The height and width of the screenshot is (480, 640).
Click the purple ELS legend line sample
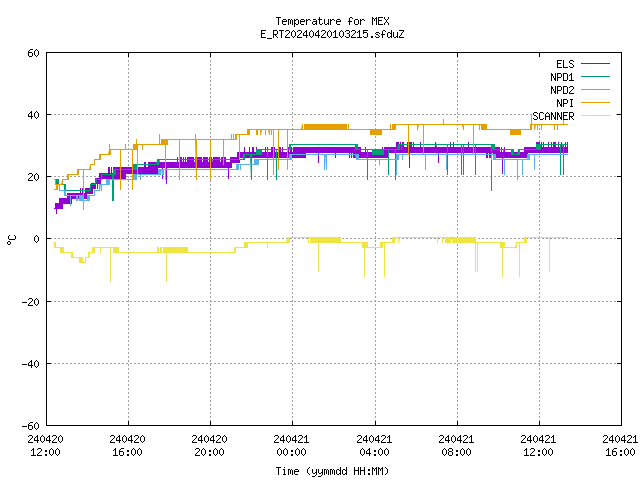coord(595,64)
